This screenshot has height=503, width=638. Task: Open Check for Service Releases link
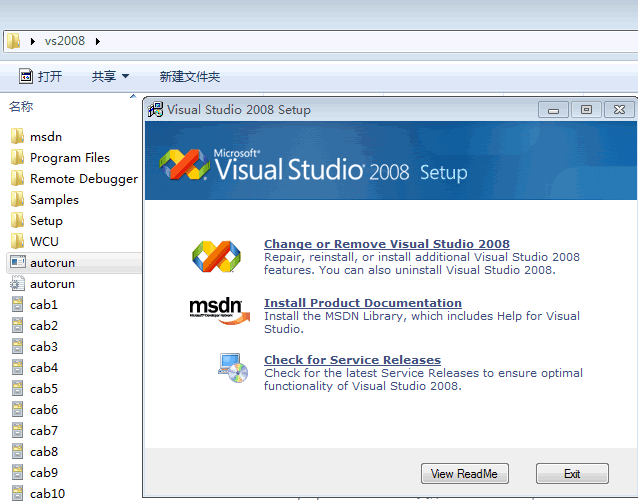[x=352, y=360]
